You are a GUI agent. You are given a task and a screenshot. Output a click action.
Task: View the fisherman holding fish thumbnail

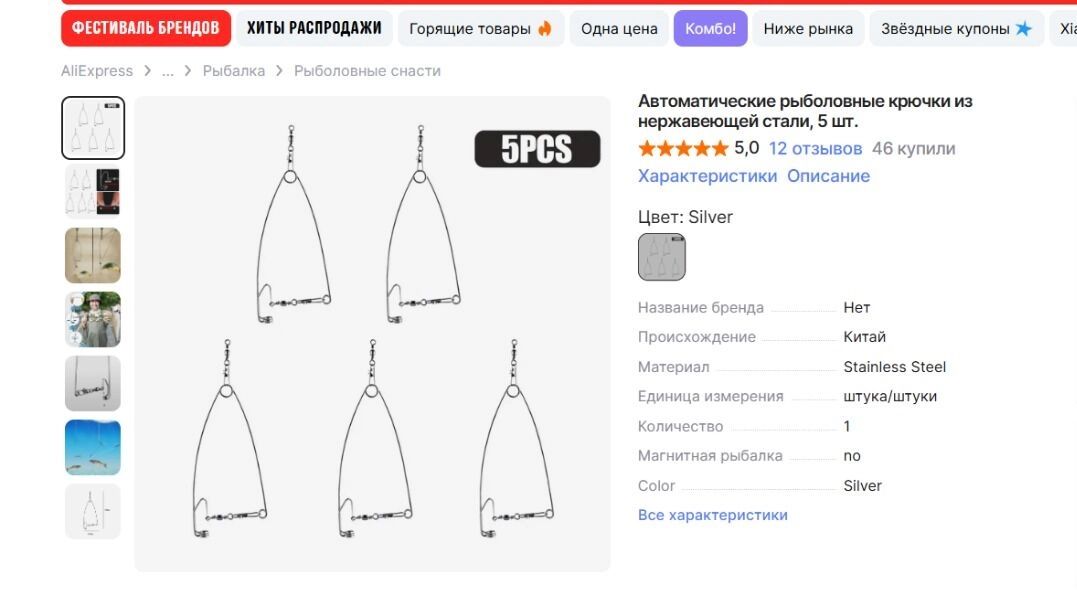pyautogui.click(x=93, y=320)
